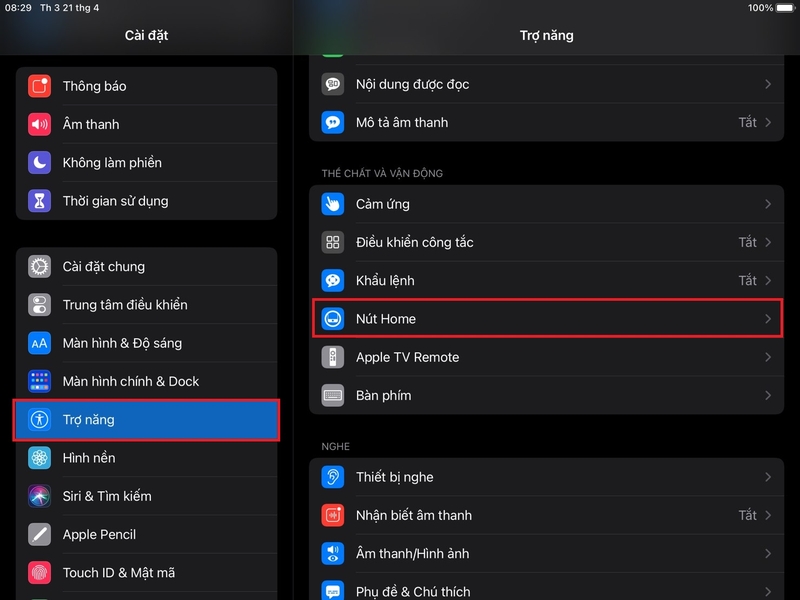Viewport: 800px width, 600px height.
Task: Tap the Nhận biết âm thanh red icon
Action: pos(333,515)
